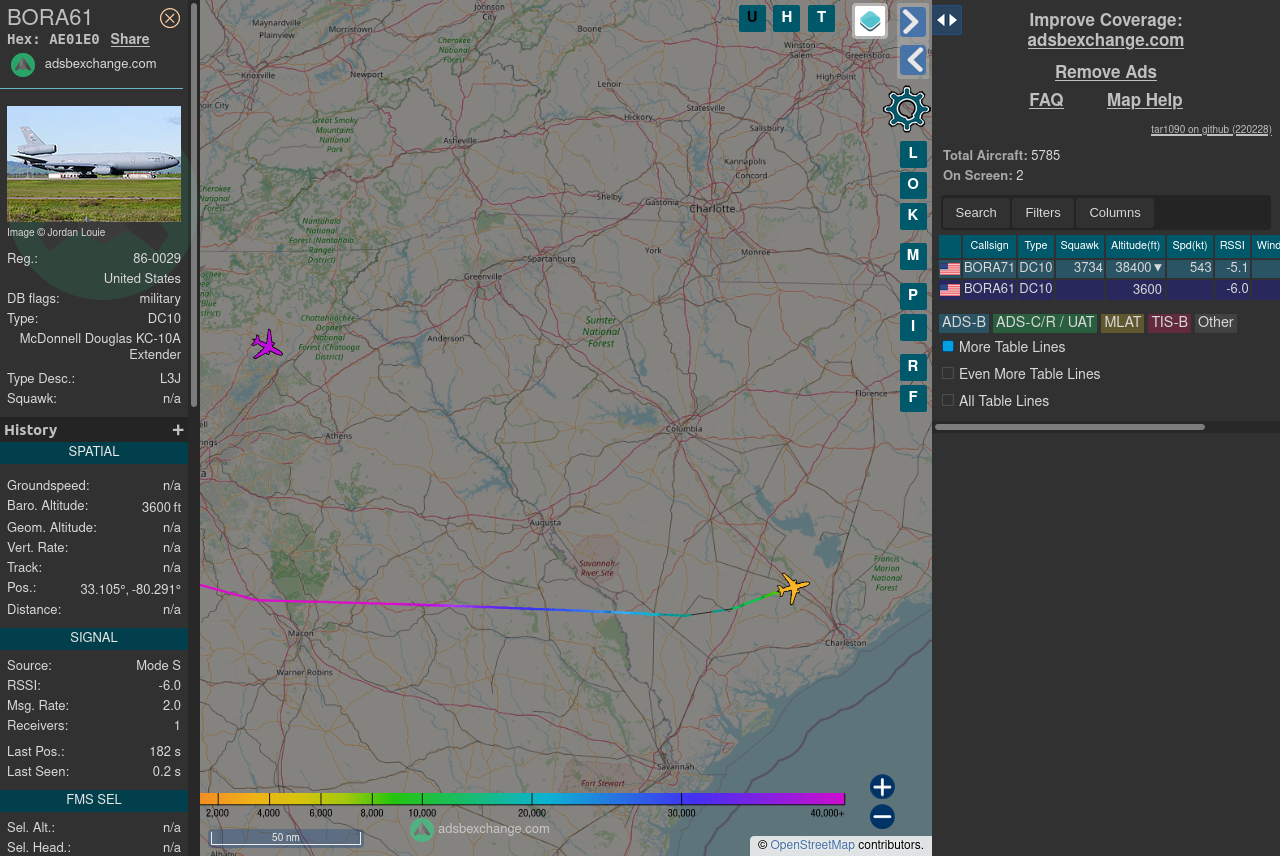The height and width of the screenshot is (856, 1280).
Task: Toggle the ADS-B source filter
Action: point(964,322)
